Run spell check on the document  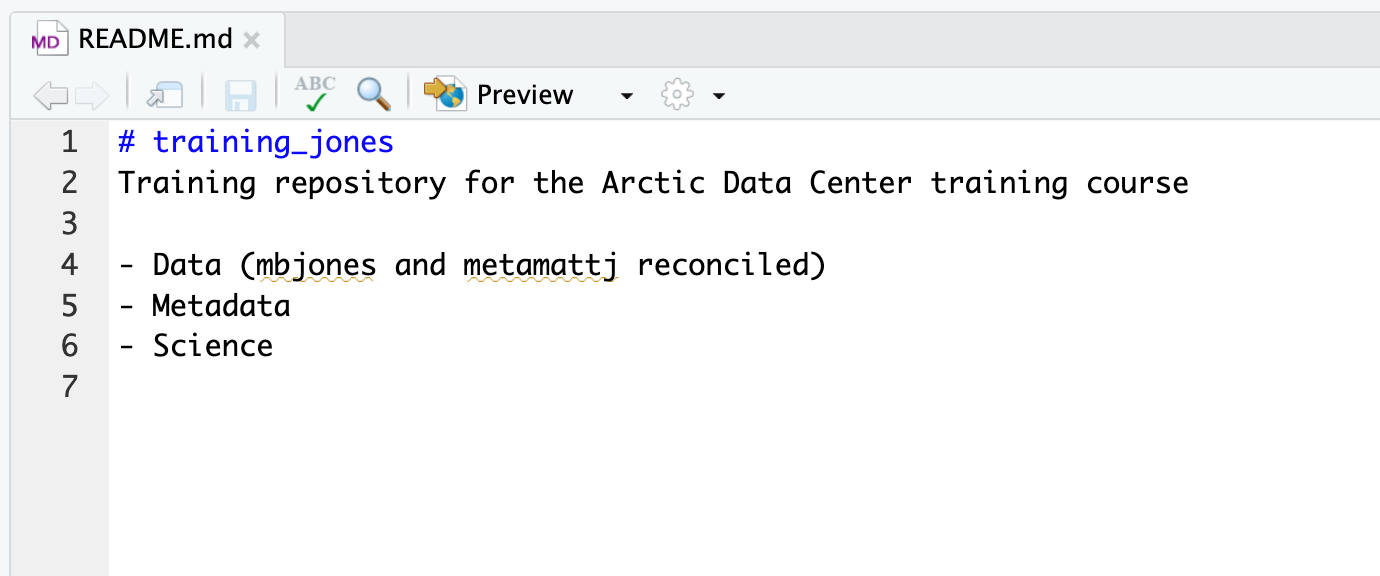(x=313, y=92)
